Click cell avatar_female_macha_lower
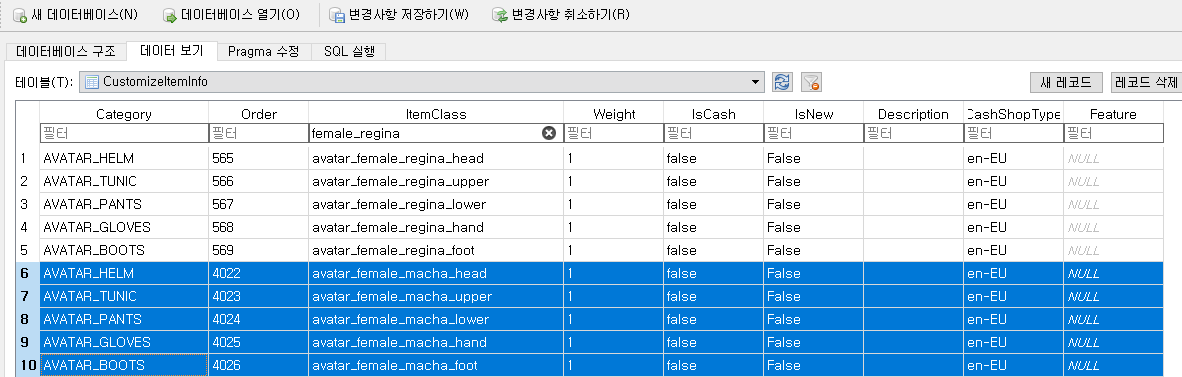This screenshot has width=1182, height=377. [436, 319]
